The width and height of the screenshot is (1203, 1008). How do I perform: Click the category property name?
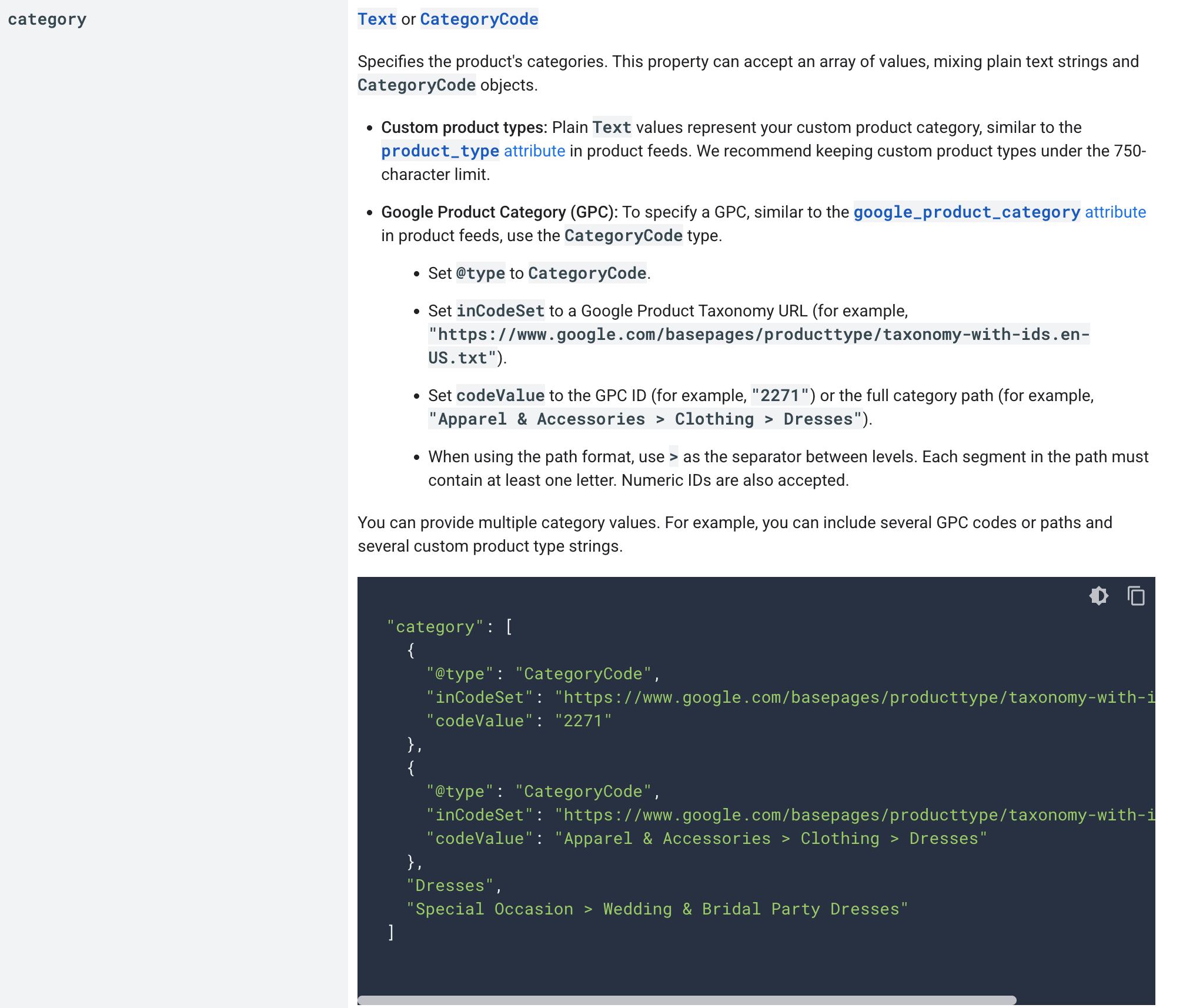pyautogui.click(x=47, y=19)
